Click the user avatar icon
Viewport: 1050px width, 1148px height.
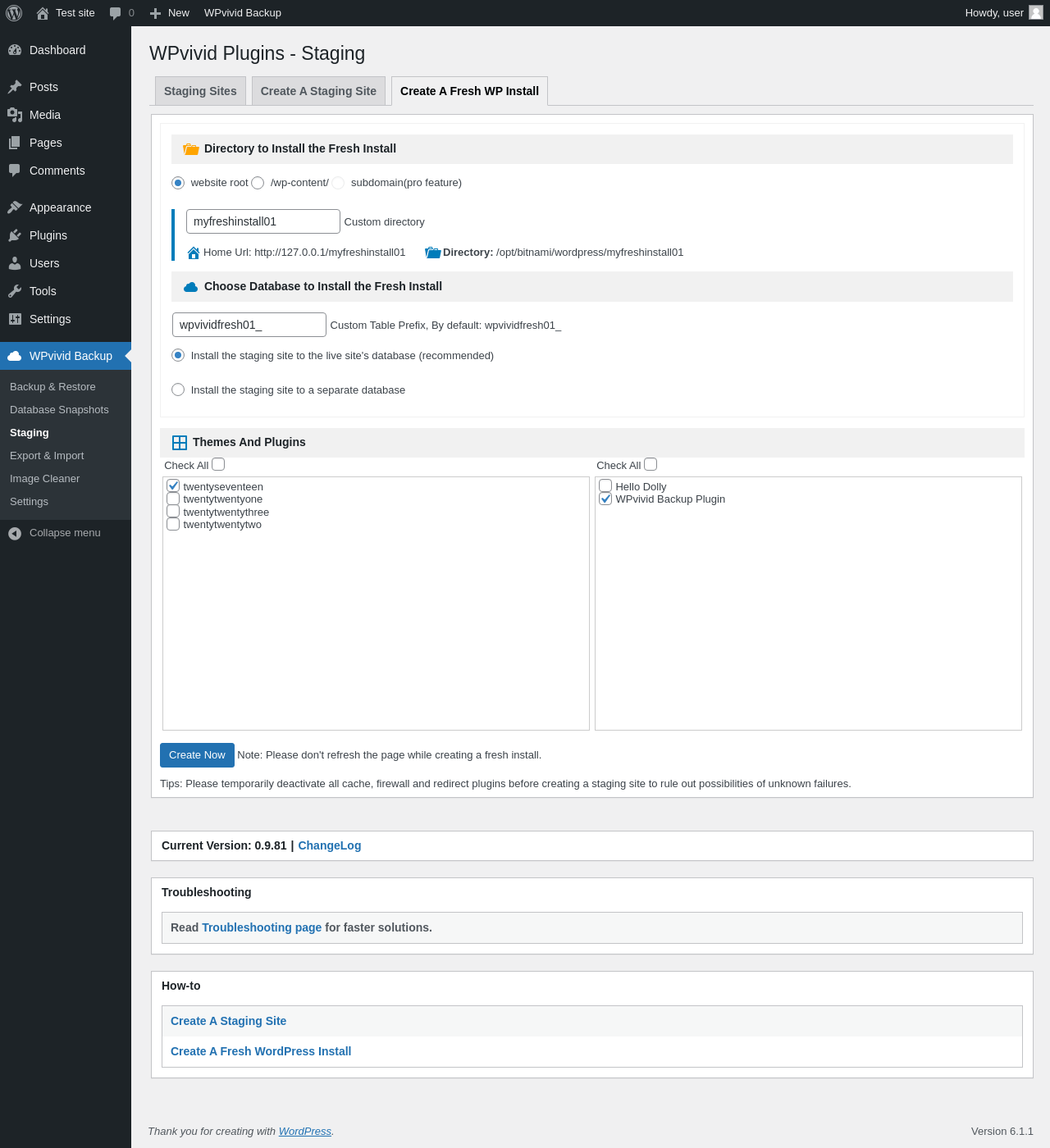1036,12
